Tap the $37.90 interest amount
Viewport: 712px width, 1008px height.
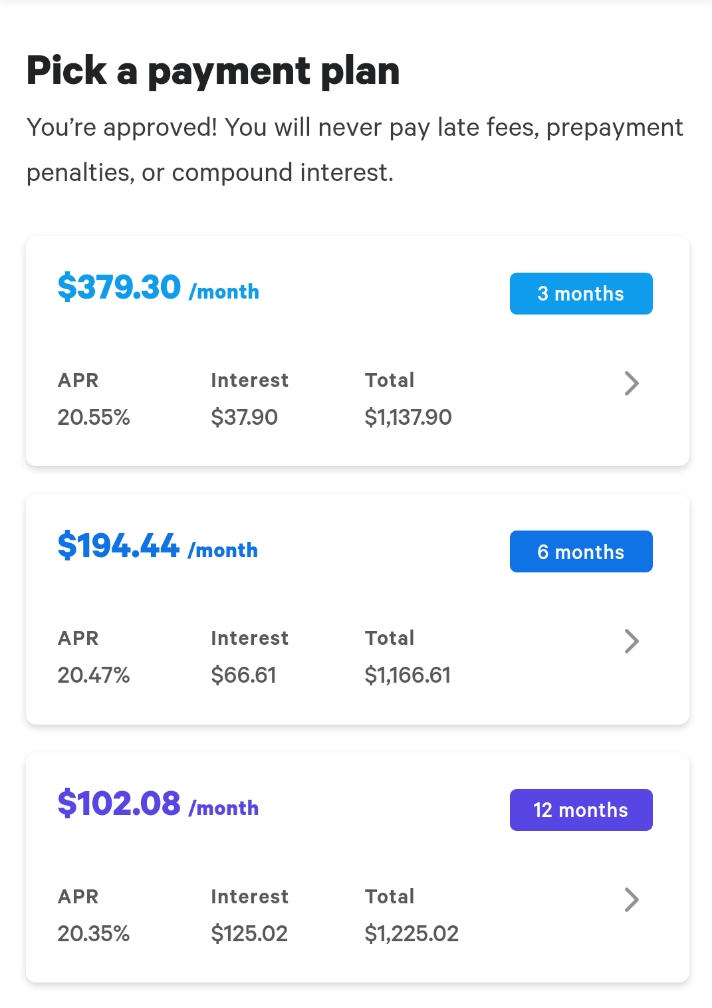[244, 418]
